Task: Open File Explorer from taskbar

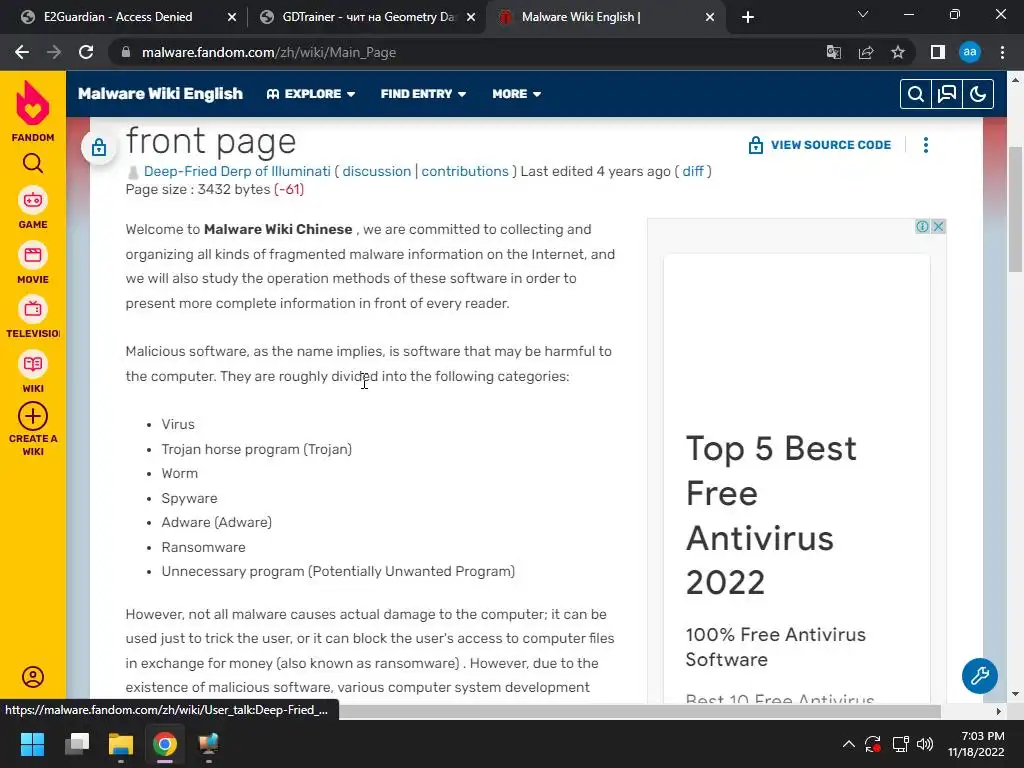Action: point(121,744)
